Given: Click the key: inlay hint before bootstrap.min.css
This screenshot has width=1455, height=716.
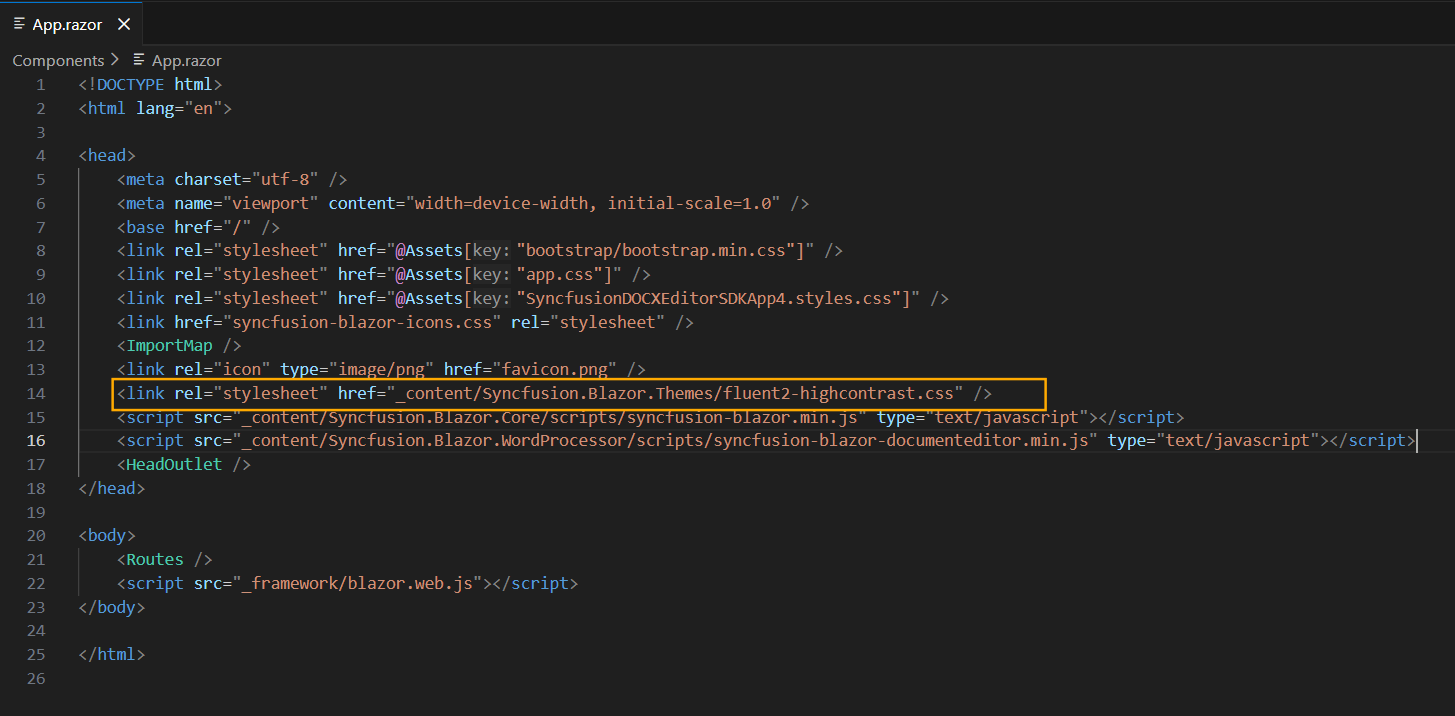Looking at the screenshot, I should pyautogui.click(x=492, y=250).
